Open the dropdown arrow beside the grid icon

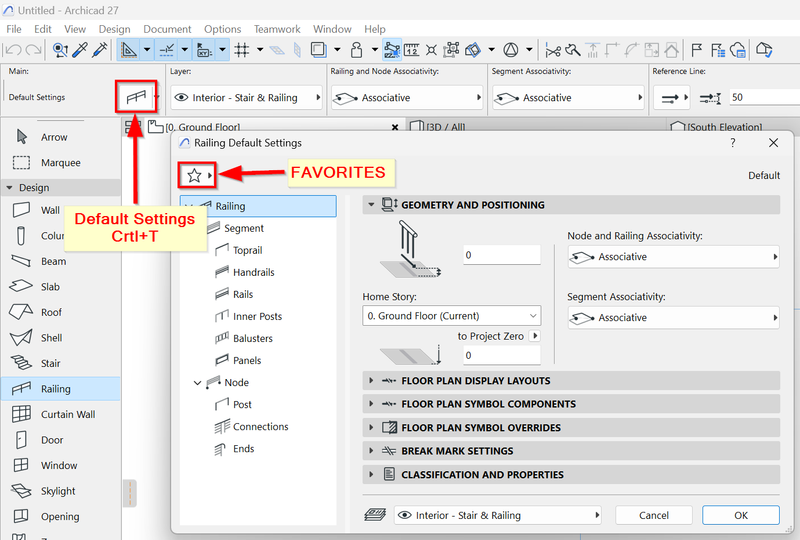tap(260, 50)
